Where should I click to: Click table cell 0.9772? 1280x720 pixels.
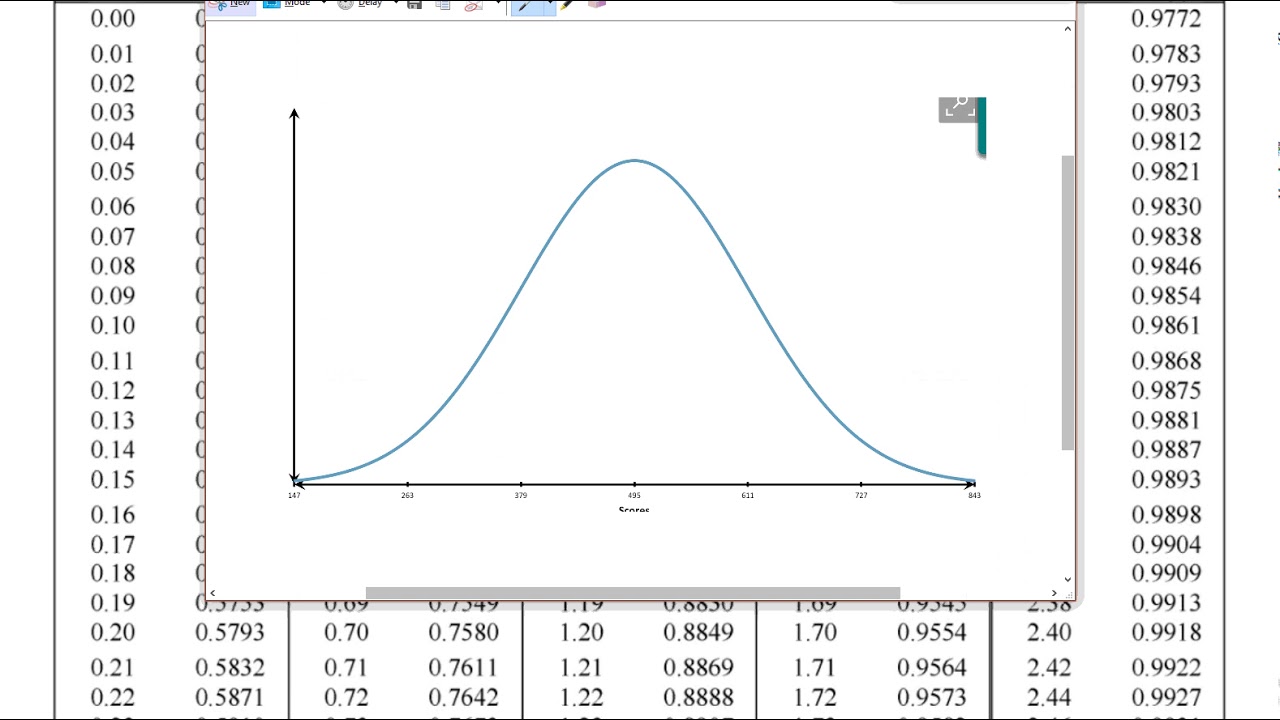point(1165,19)
